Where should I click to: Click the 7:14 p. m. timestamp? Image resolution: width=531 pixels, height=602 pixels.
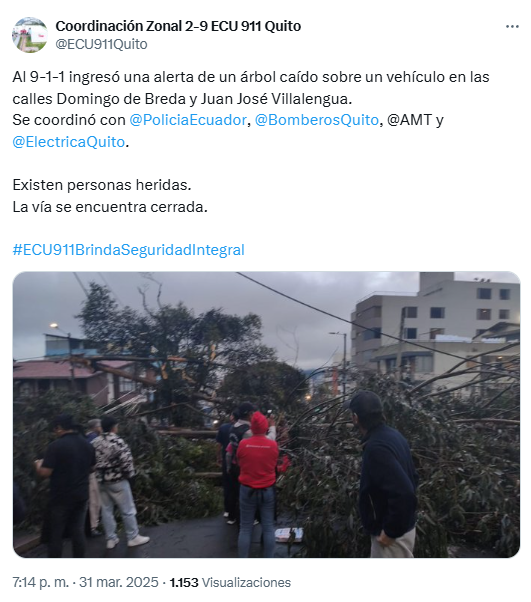click(41, 582)
